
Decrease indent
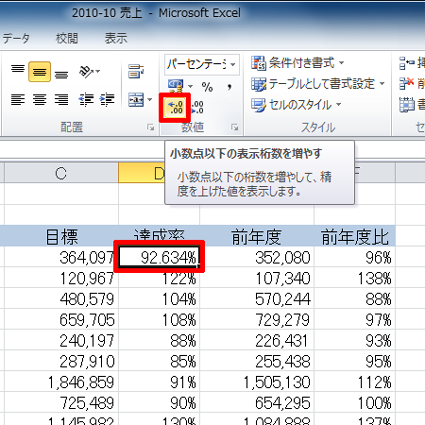tap(86, 100)
